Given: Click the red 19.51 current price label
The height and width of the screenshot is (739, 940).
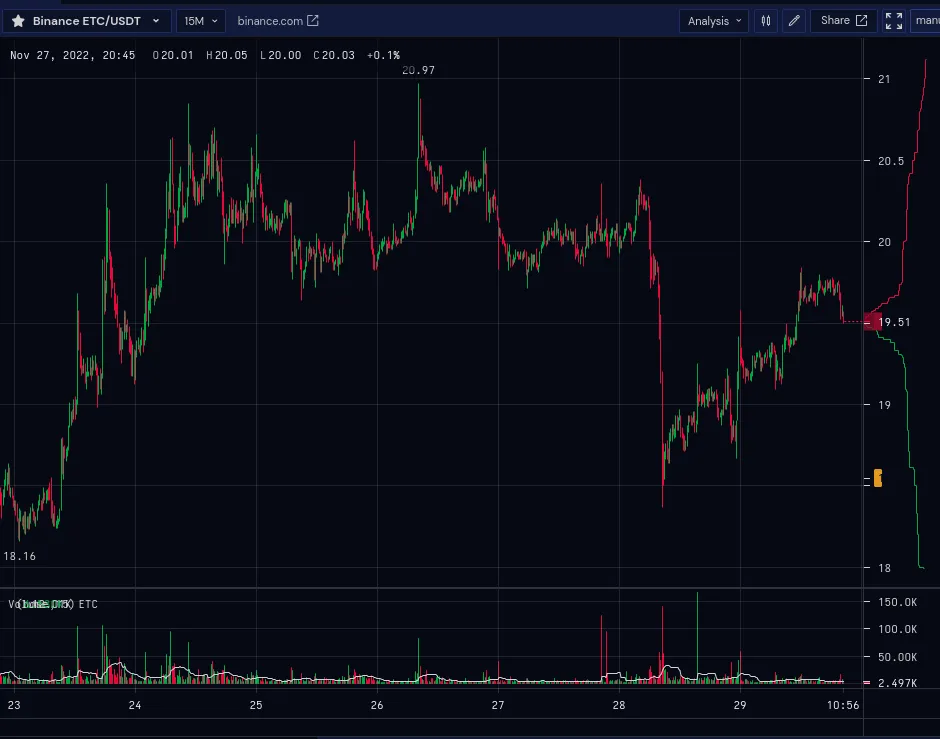Looking at the screenshot, I should coord(889,322).
